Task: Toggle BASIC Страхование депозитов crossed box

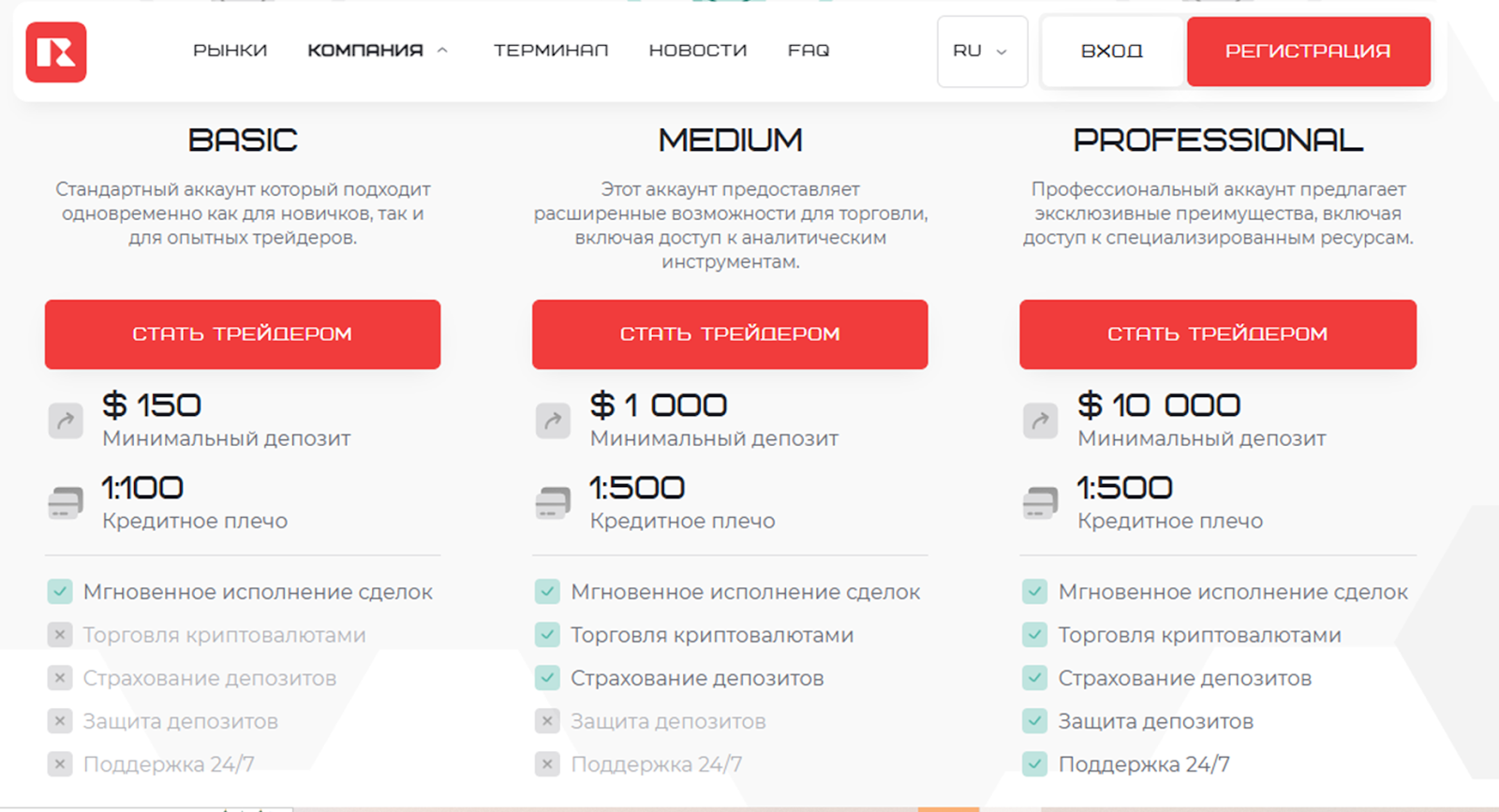Action: [60, 678]
